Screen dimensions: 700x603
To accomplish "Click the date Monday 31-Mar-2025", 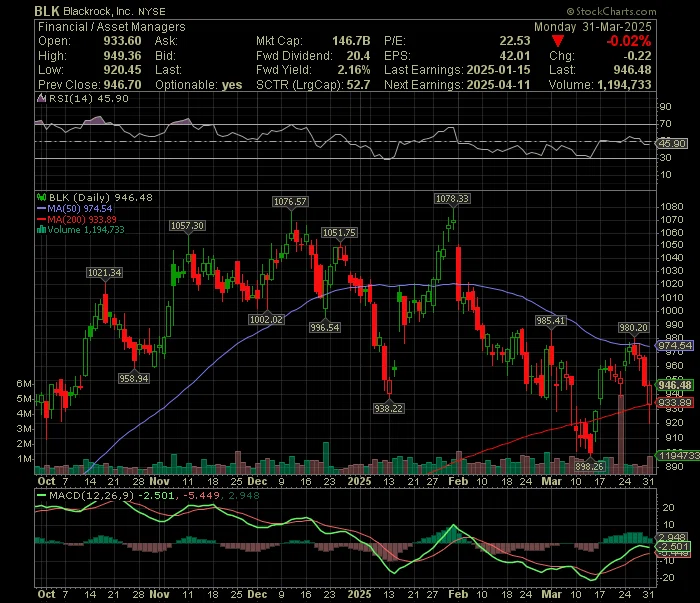I will pos(593,27).
